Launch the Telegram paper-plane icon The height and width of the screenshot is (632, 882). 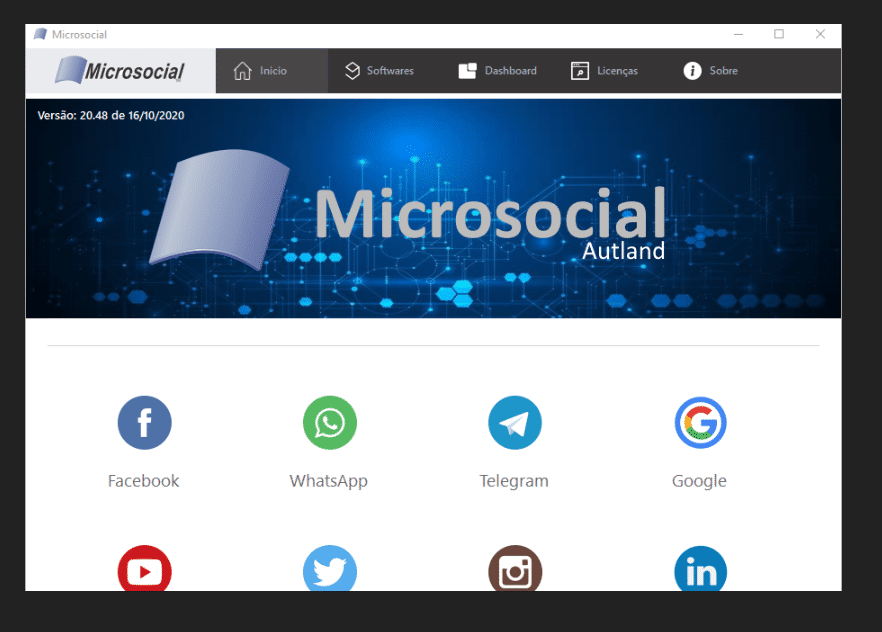(515, 423)
